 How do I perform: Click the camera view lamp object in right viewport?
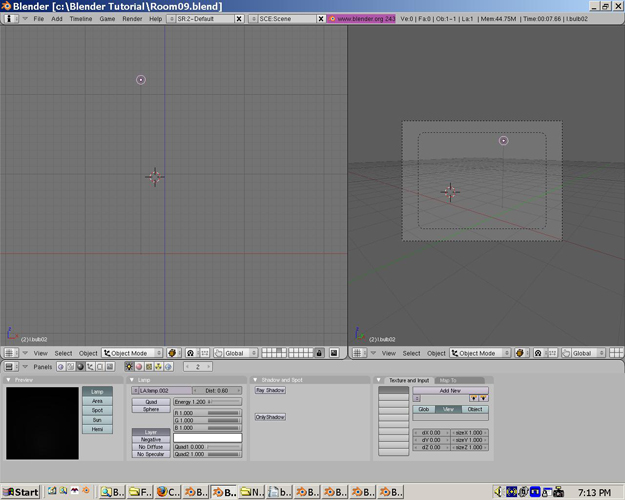[x=503, y=141]
